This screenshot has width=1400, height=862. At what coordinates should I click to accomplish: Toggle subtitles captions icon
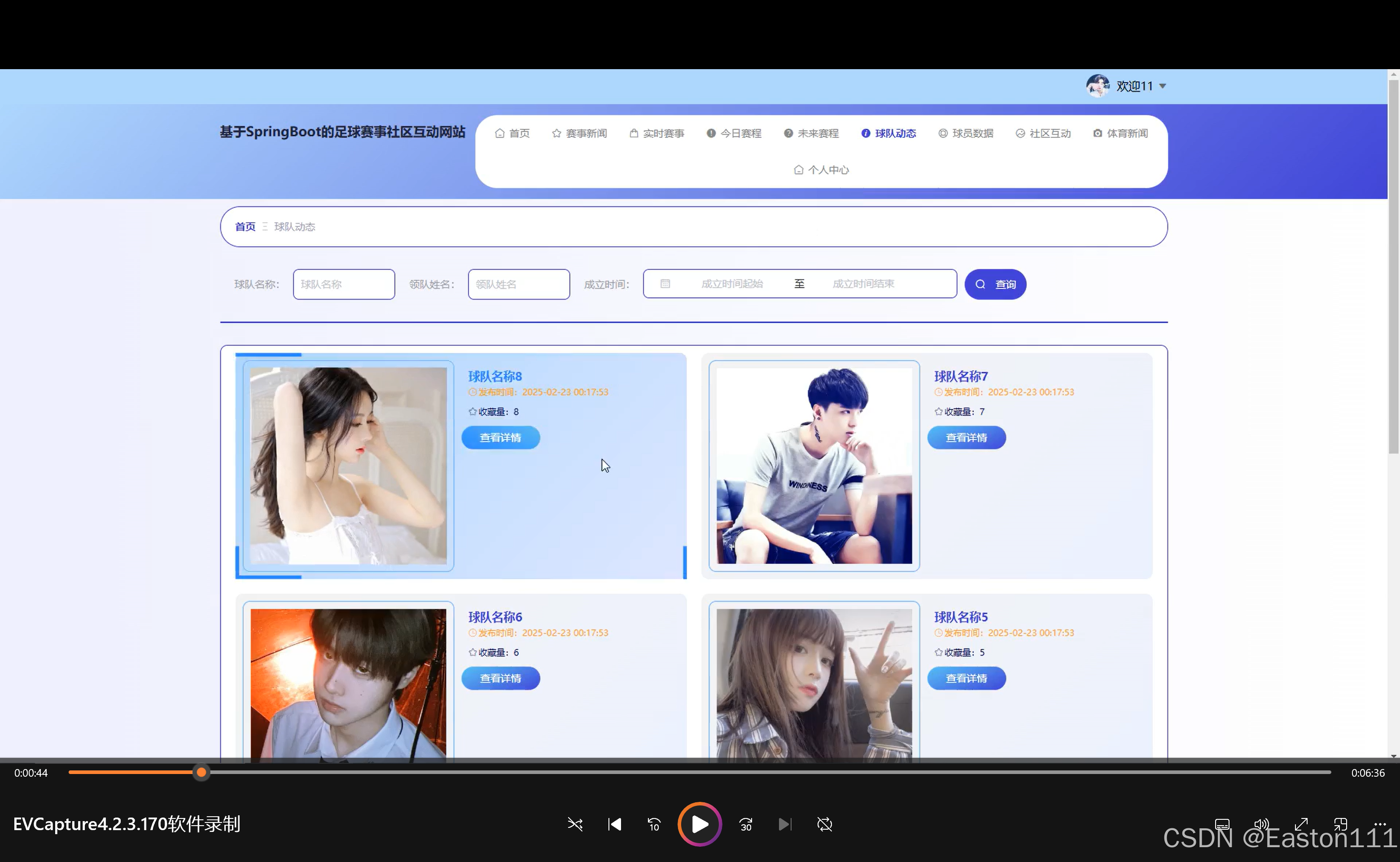(x=1222, y=824)
